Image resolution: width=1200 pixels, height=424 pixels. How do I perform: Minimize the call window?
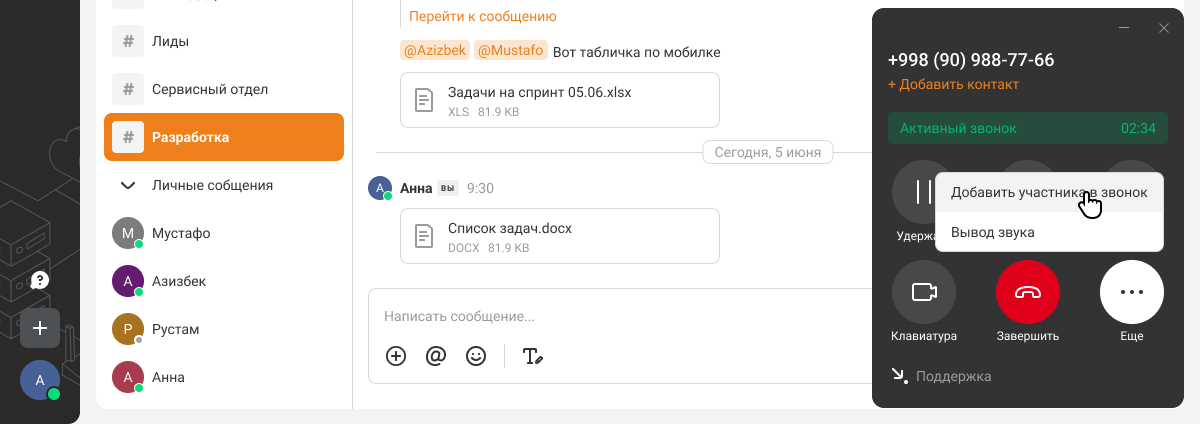click(1124, 28)
